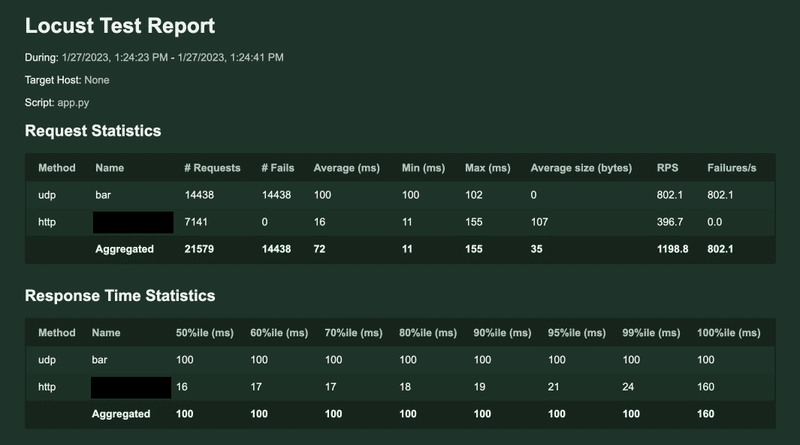This screenshot has width=800, height=445.
Task: Select the Aggregated row in Response Time Statistics
Action: click(x=400, y=414)
